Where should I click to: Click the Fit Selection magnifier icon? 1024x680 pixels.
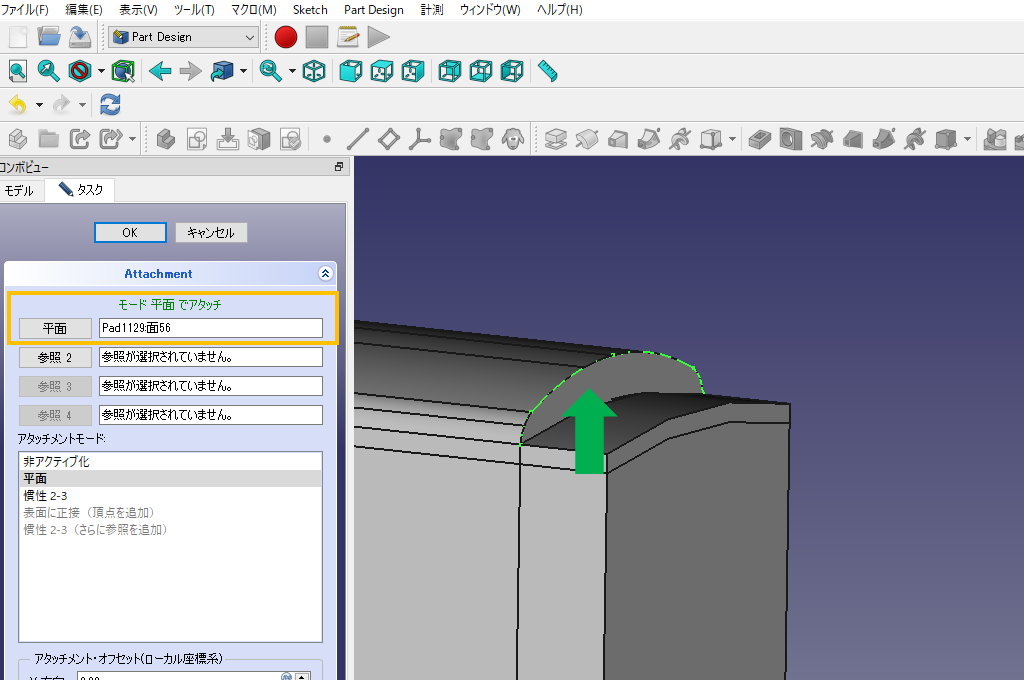pos(49,71)
